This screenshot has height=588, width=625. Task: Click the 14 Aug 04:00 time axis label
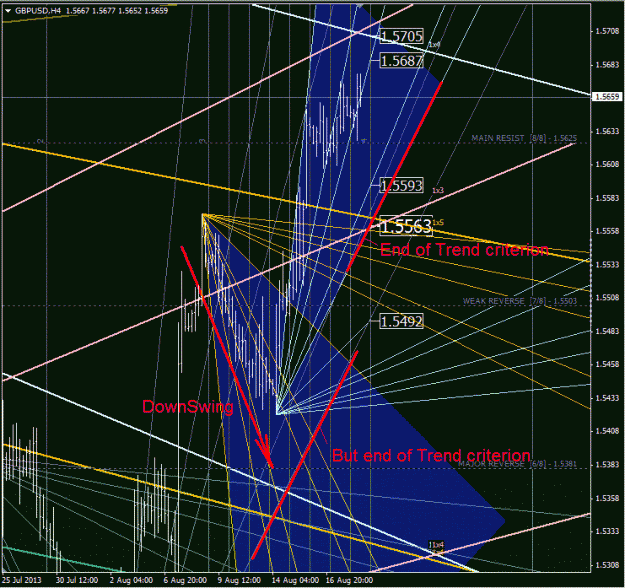(x=295, y=580)
